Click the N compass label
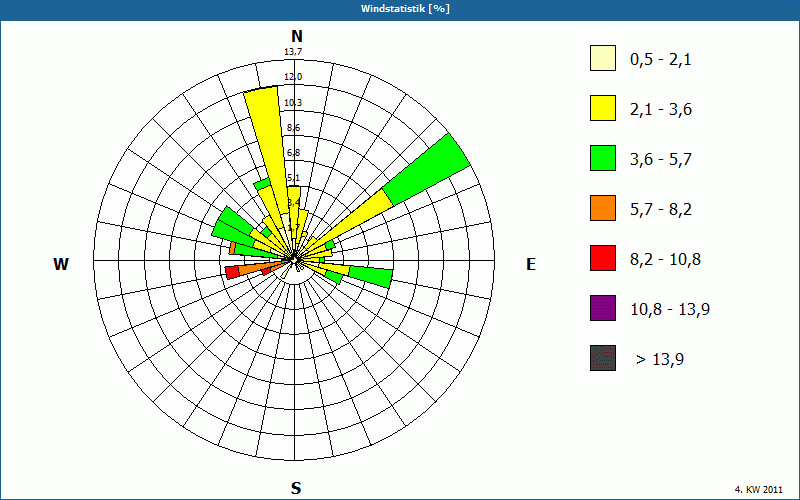 296,37
